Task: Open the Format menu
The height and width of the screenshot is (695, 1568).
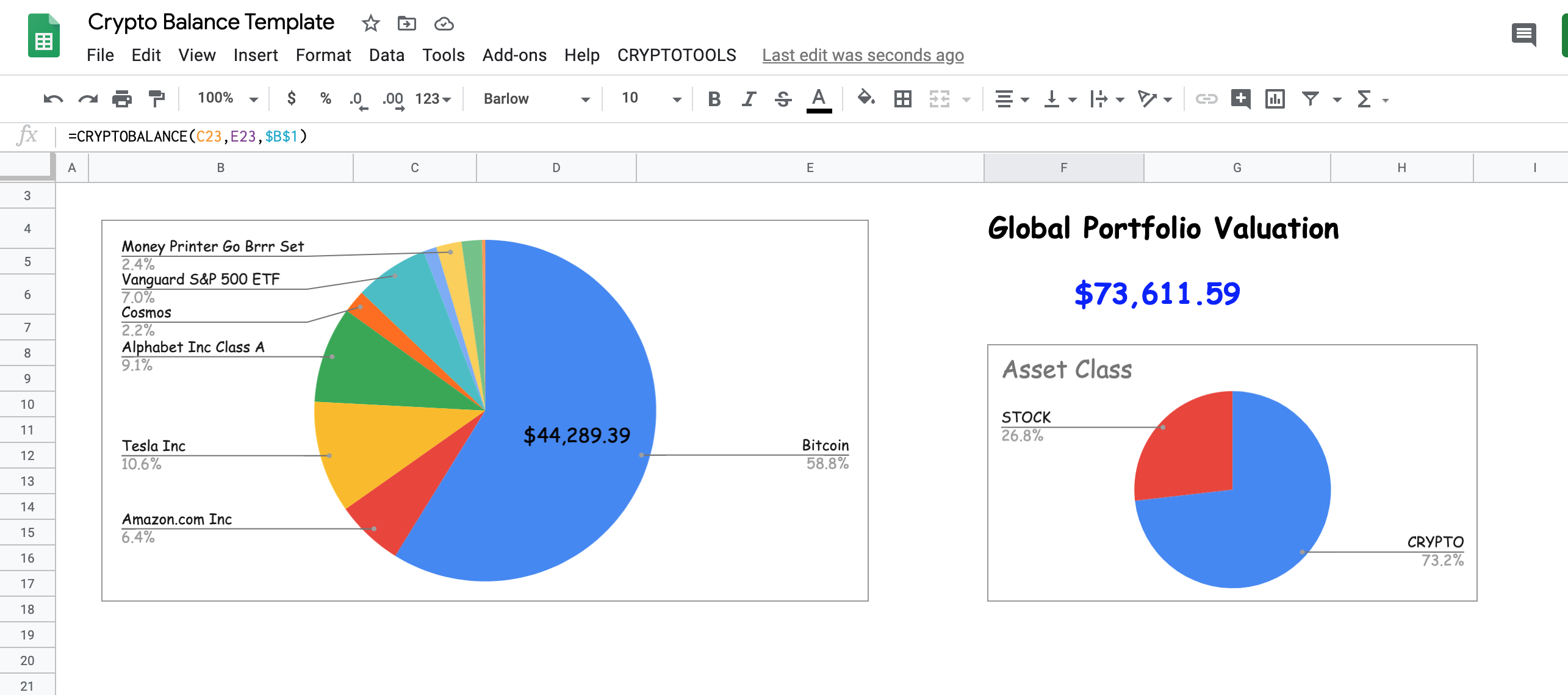Action: coord(323,56)
